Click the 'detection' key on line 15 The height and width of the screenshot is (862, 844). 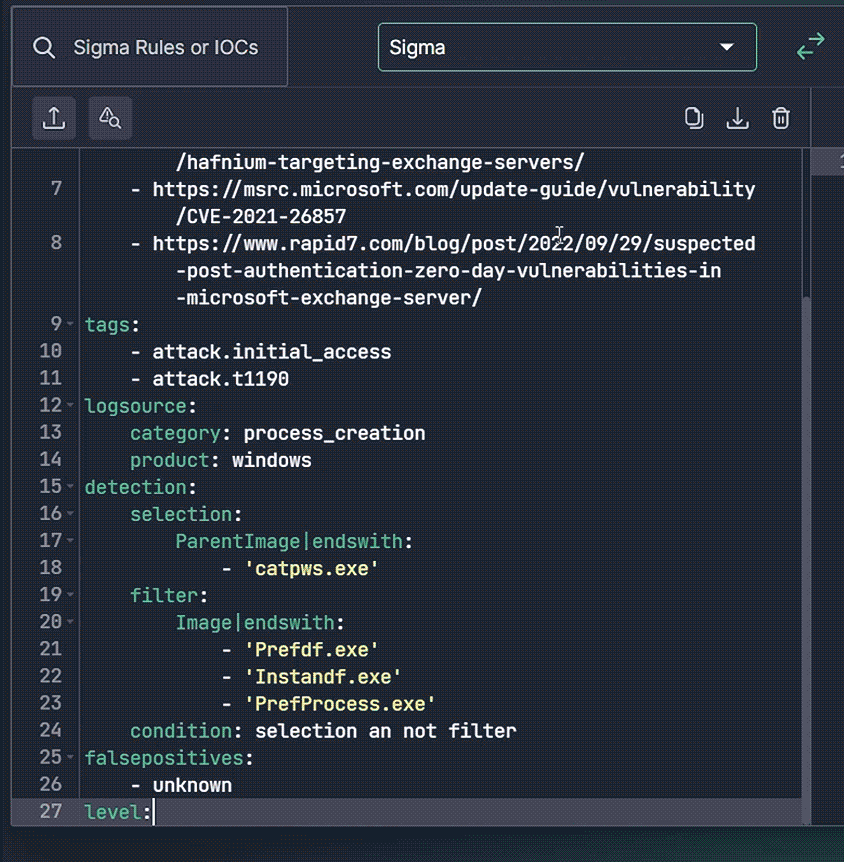135,488
